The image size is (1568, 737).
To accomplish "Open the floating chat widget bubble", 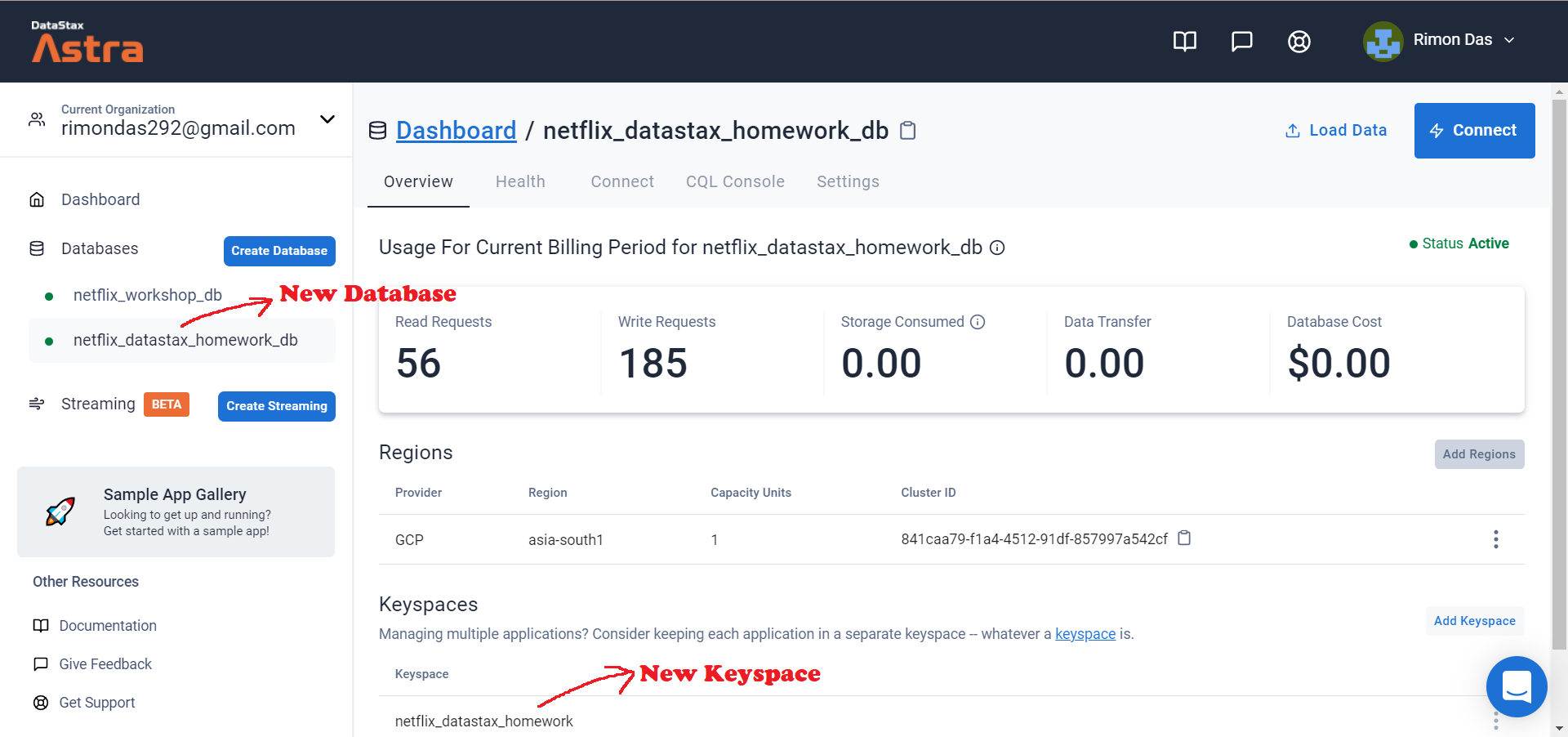I will coord(1517,687).
